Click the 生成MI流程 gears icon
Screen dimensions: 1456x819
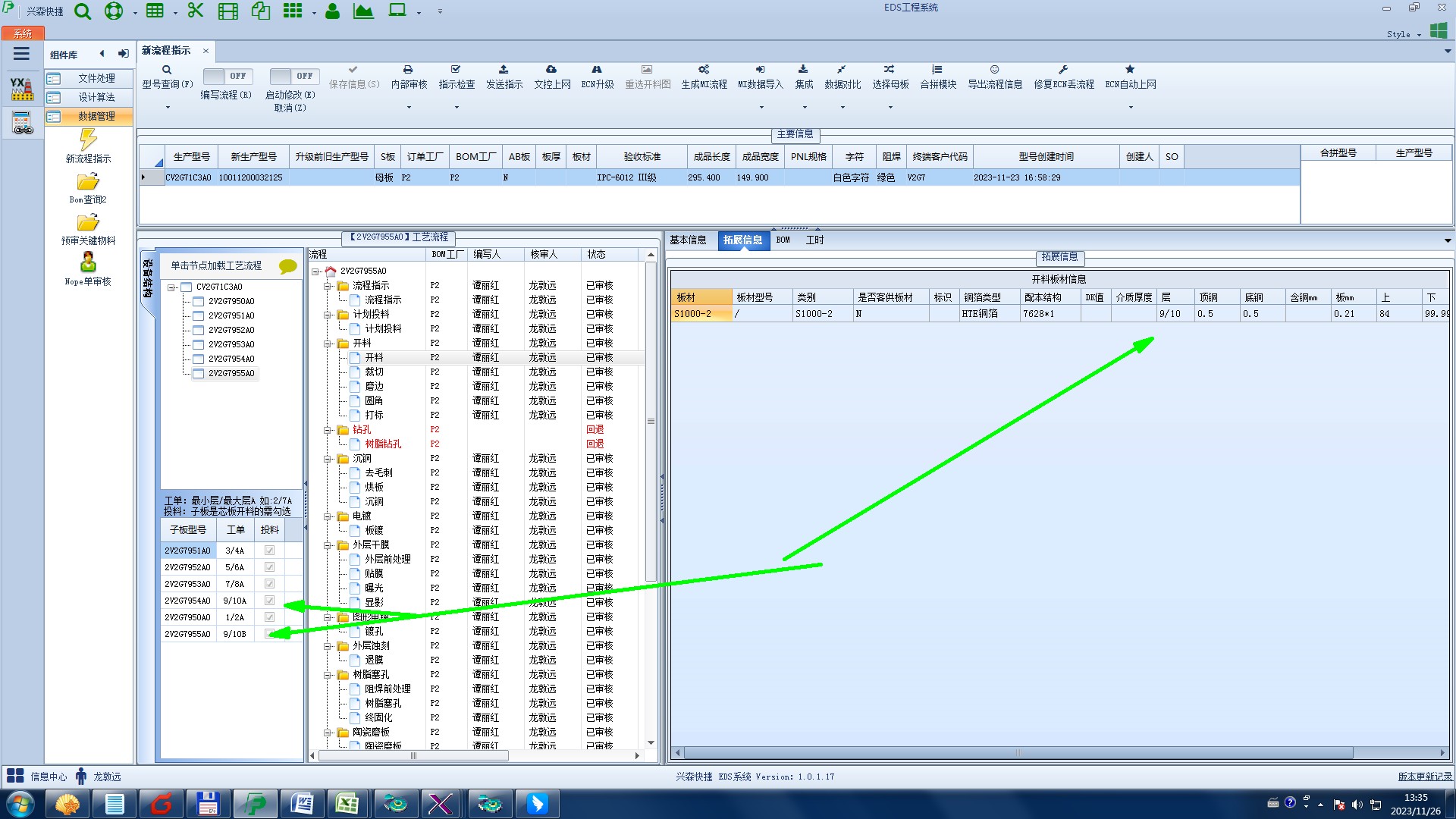(x=704, y=70)
